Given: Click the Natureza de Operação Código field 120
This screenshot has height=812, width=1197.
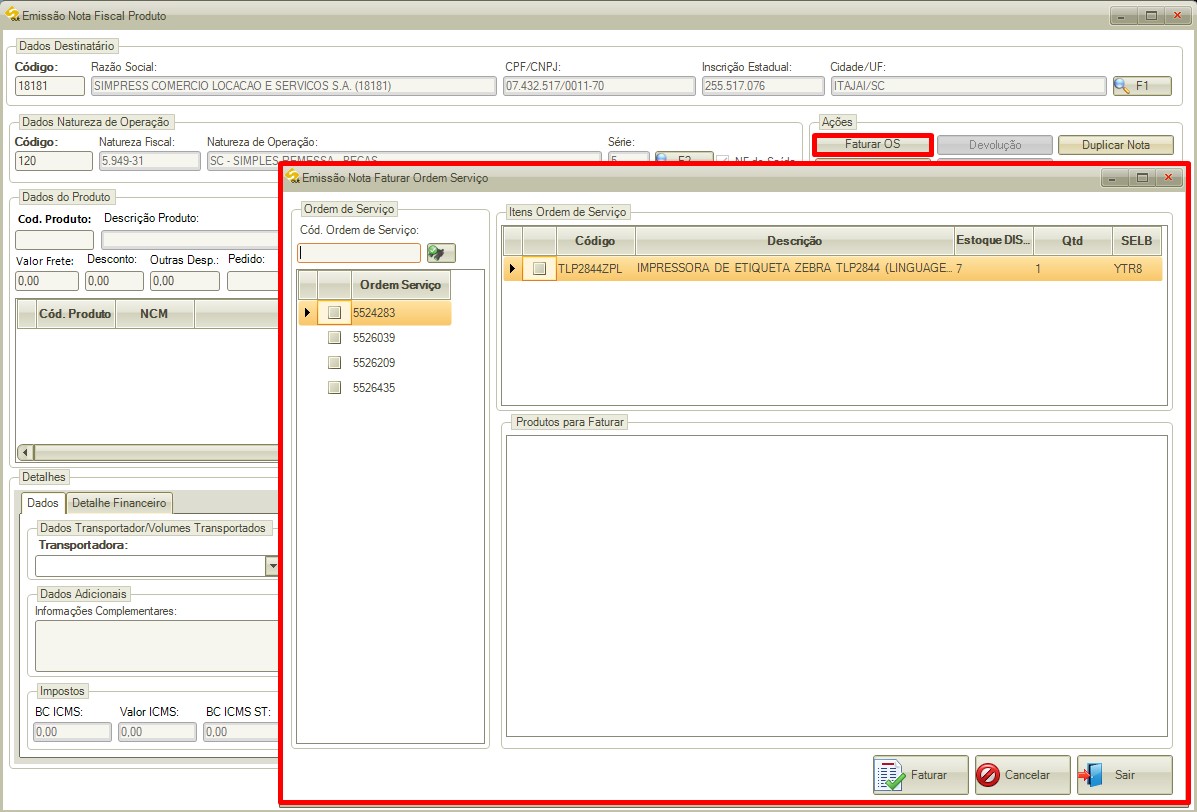Looking at the screenshot, I should click(x=53, y=161).
